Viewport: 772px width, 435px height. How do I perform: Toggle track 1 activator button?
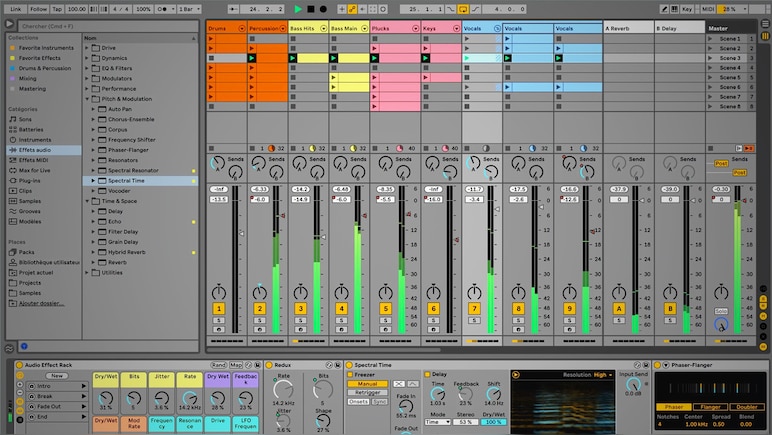point(219,309)
